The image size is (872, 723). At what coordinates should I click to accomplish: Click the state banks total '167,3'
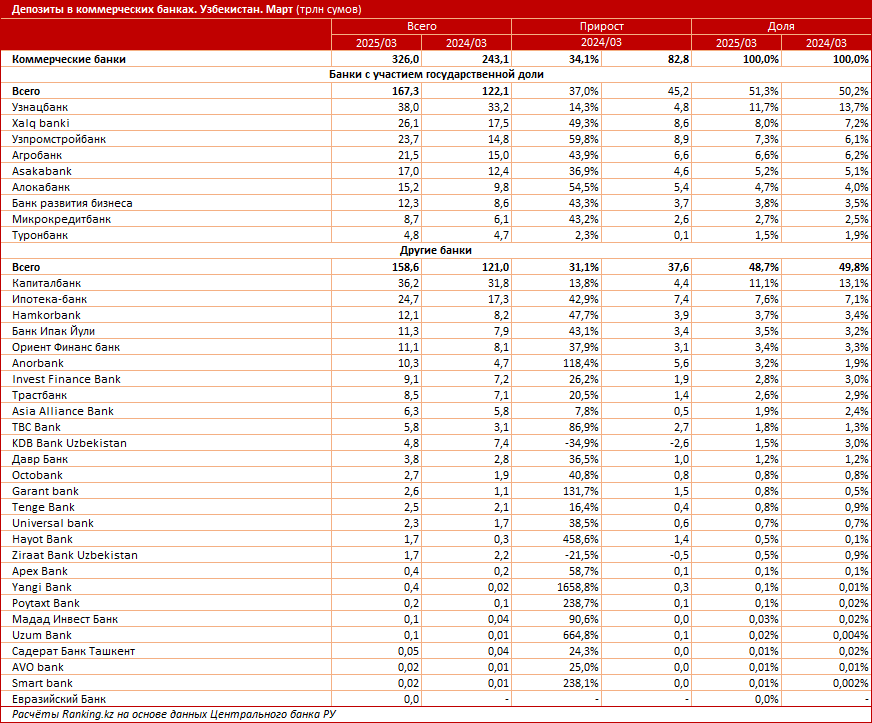click(405, 91)
